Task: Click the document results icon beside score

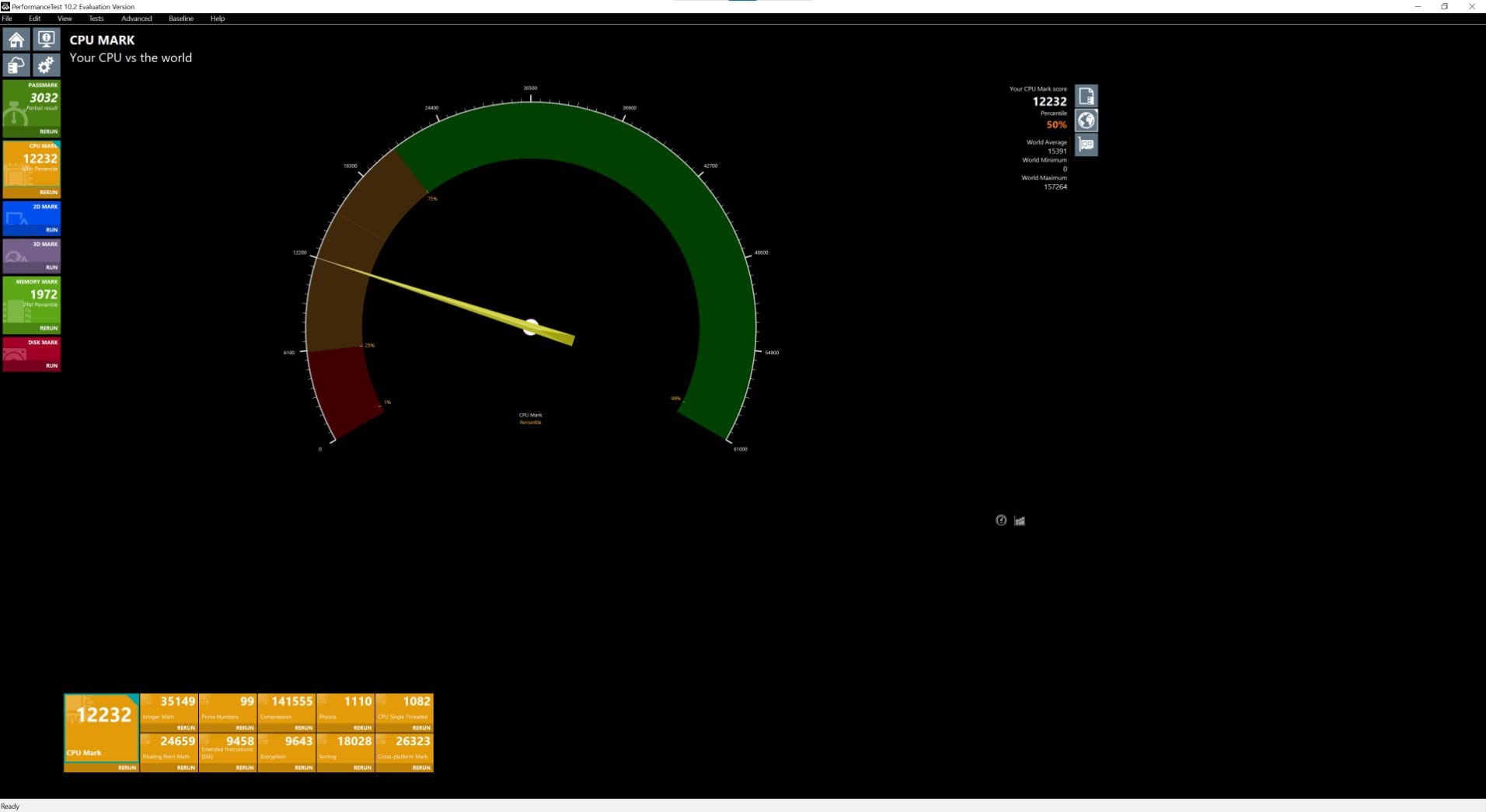Action: coord(1086,96)
